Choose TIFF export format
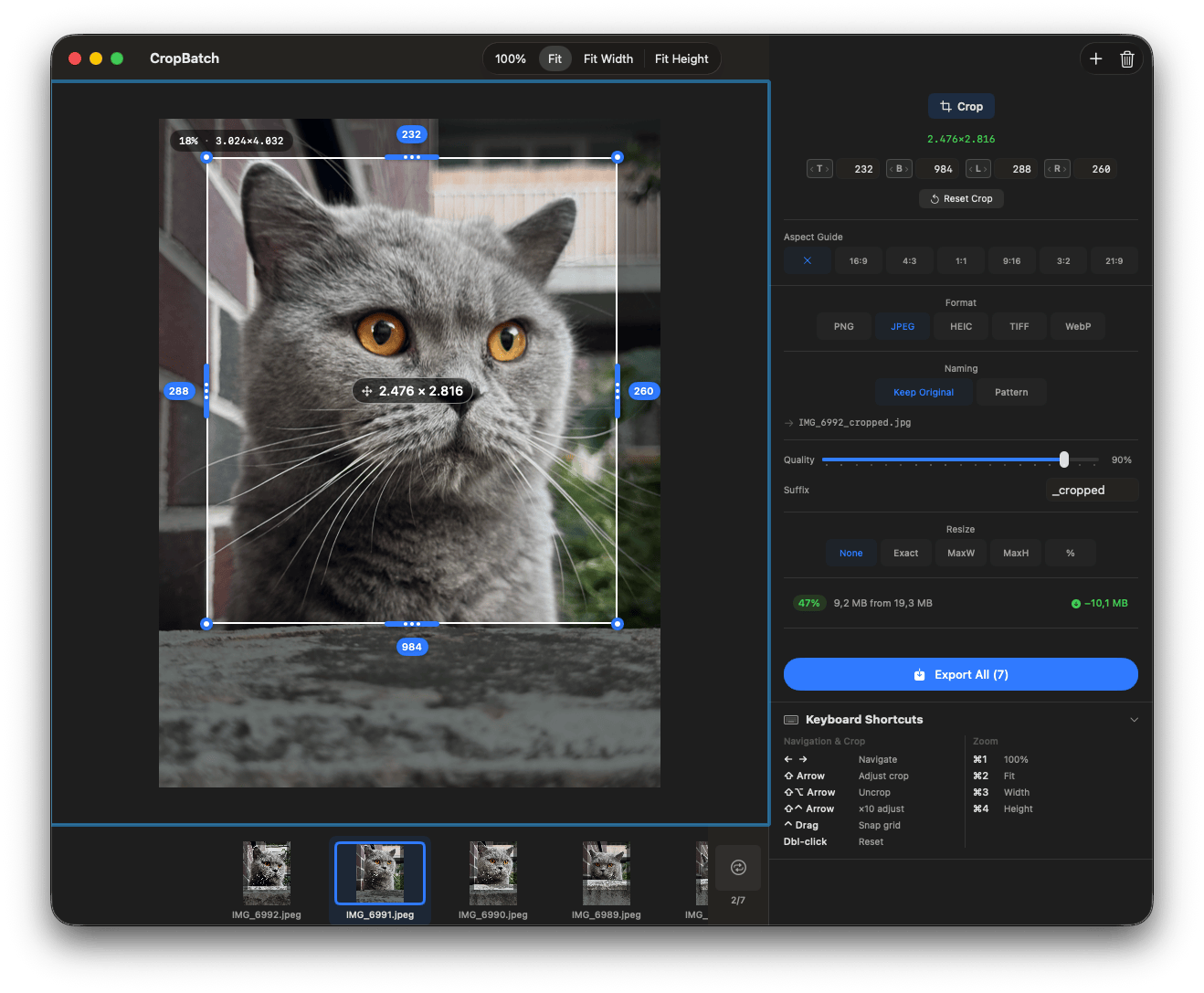The height and width of the screenshot is (993, 1204). point(1019,326)
